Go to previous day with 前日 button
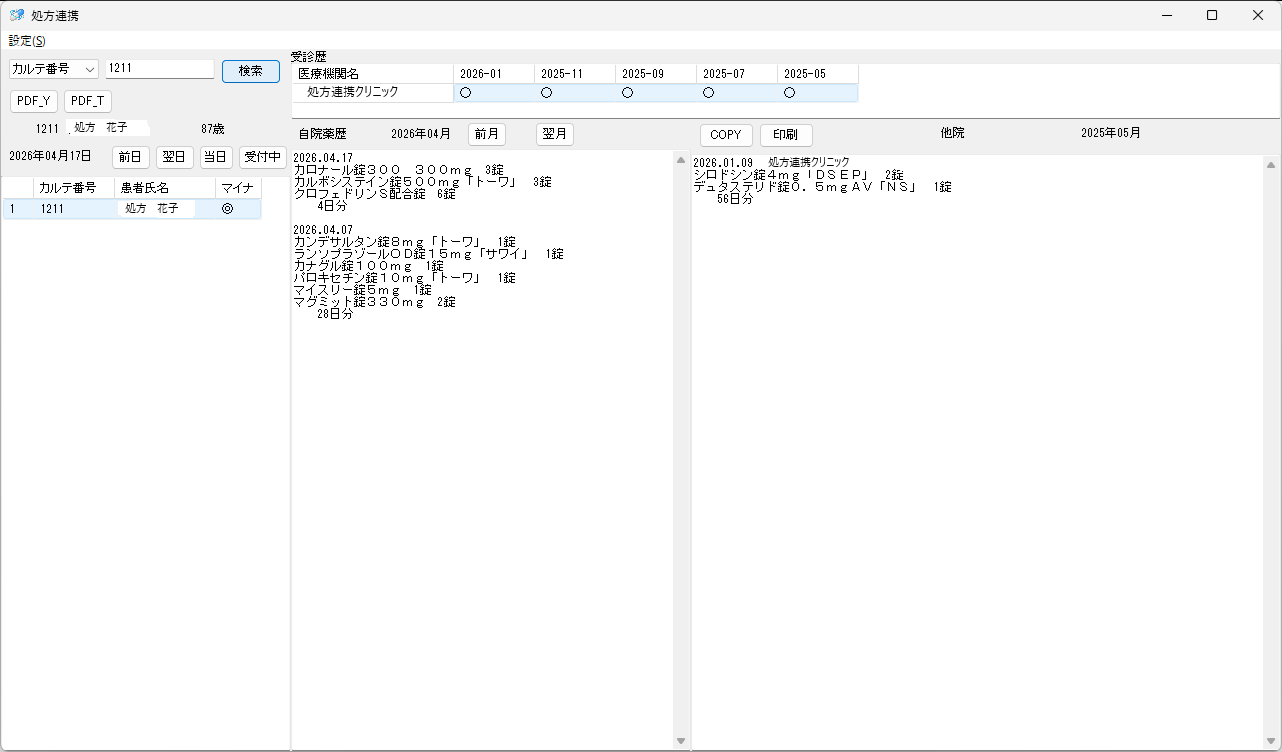 tap(131, 157)
